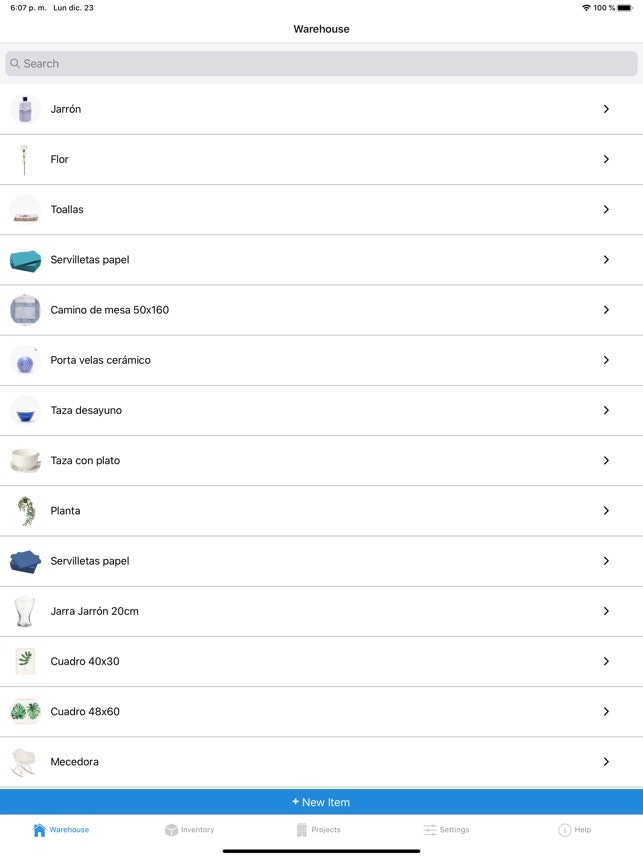
Task: Open the chevron next to Camino de mesa 50x160
Action: 606,310
